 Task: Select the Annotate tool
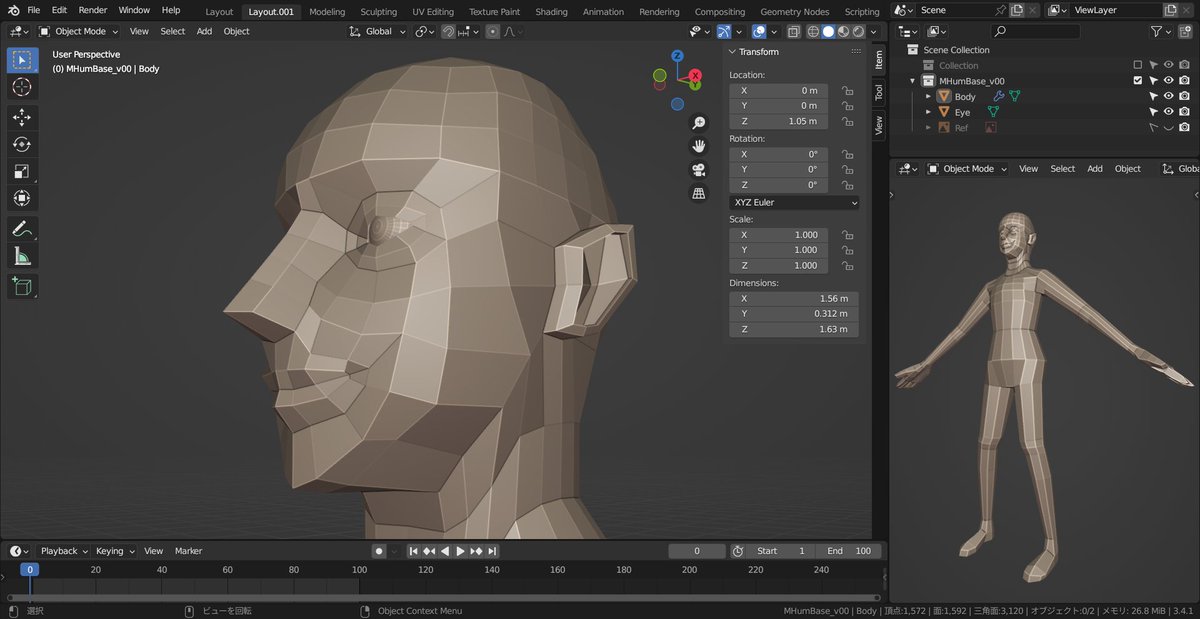tap(22, 229)
